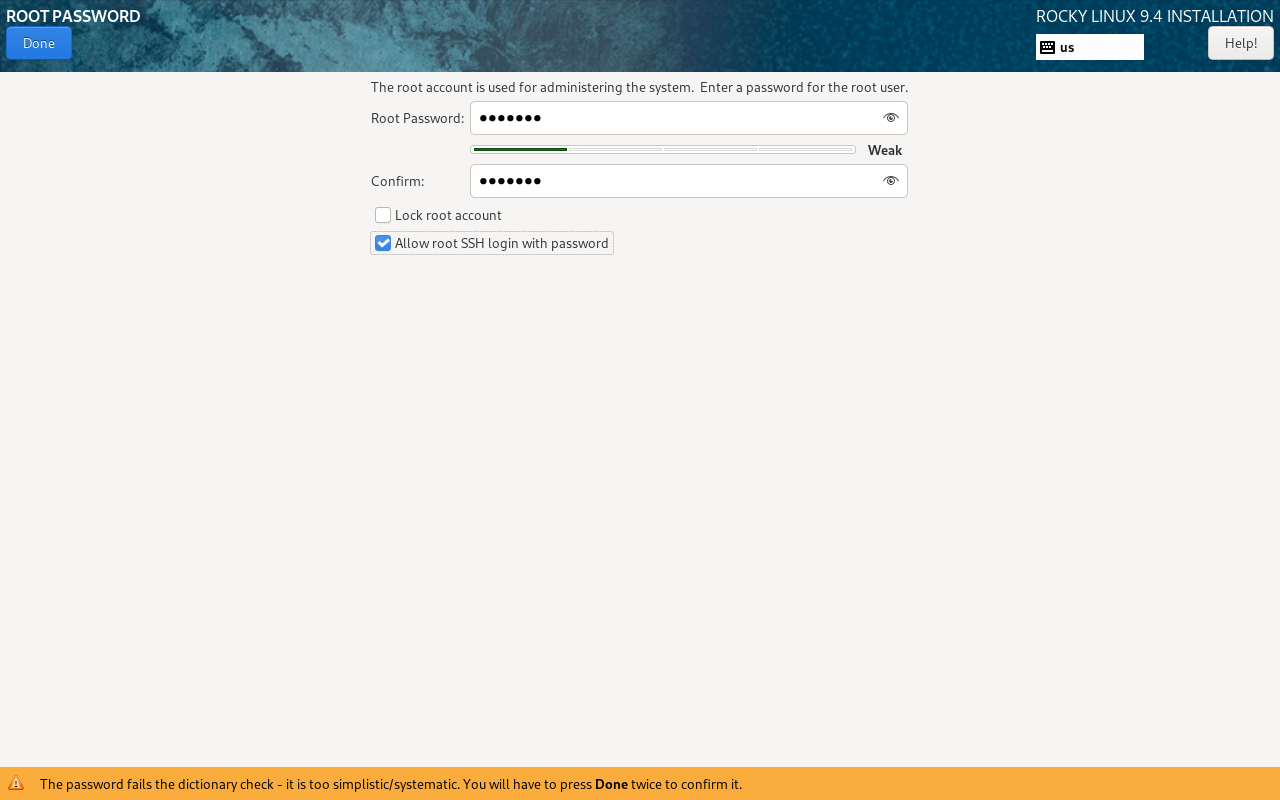Screen dimensions: 1280x800
Task: Click the keyboard layout icon
Action: (x=1047, y=46)
